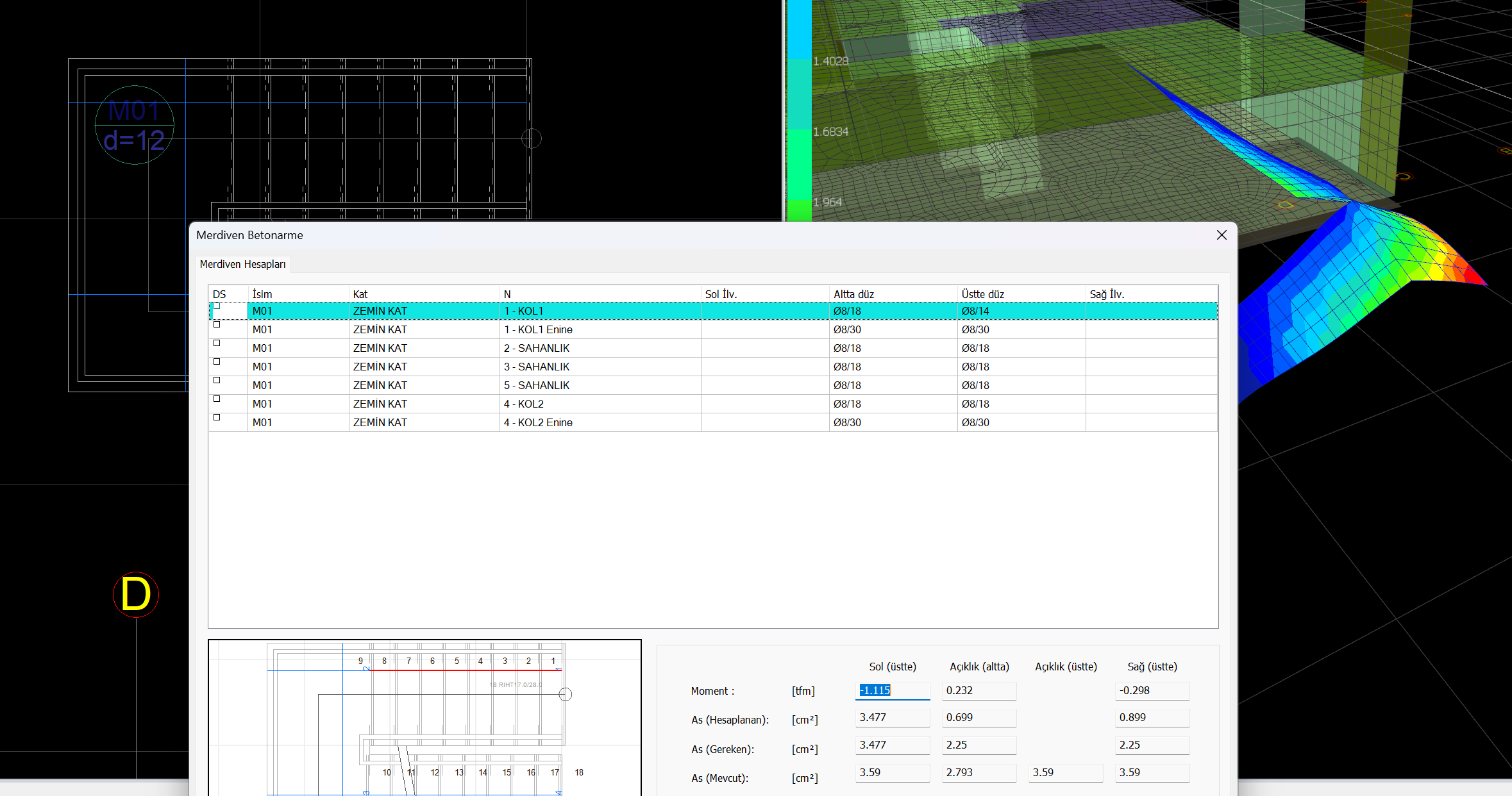The width and height of the screenshot is (1512, 796).
Task: Click As (Mevcut) Sağ field 3.59
Action: pyautogui.click(x=1152, y=773)
